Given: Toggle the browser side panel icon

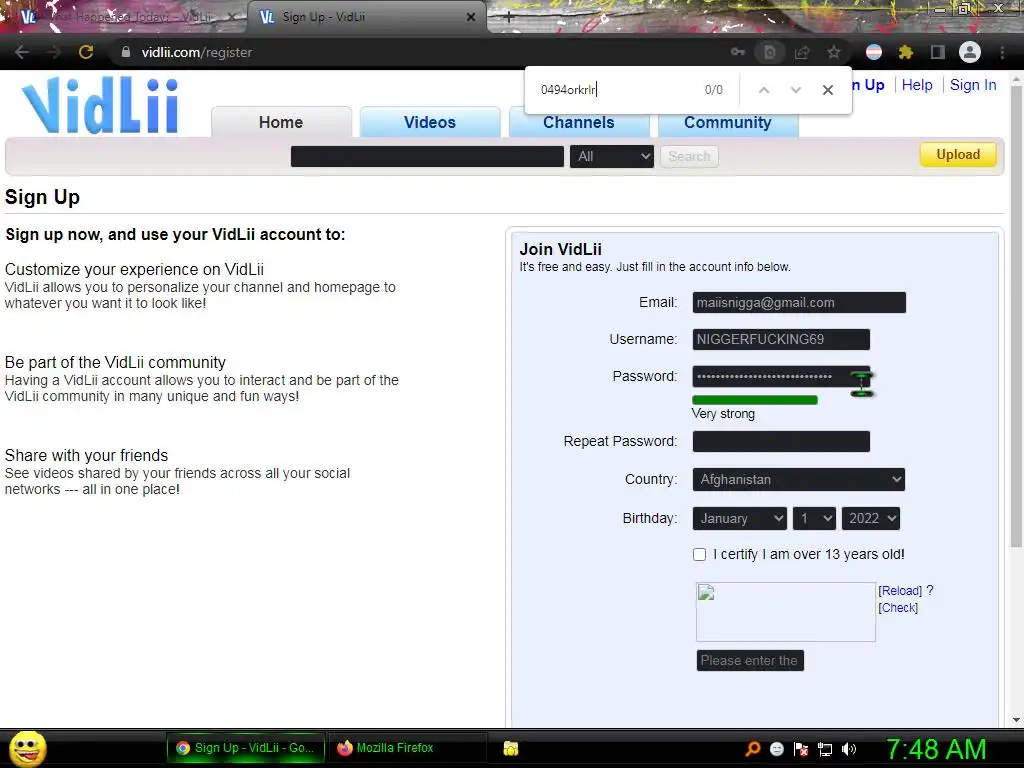Looking at the screenshot, I should [x=938, y=52].
